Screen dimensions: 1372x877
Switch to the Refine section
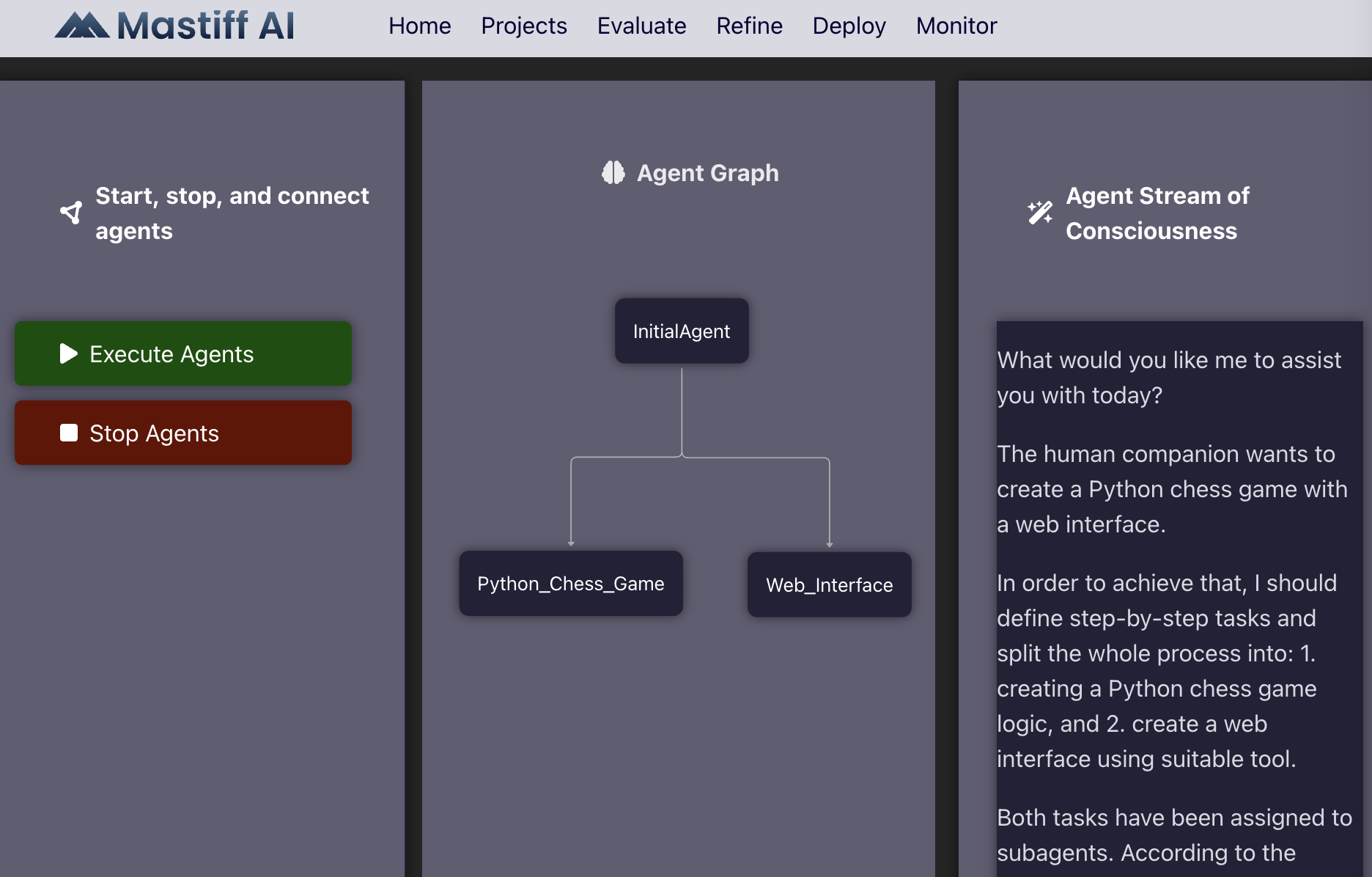[x=748, y=26]
